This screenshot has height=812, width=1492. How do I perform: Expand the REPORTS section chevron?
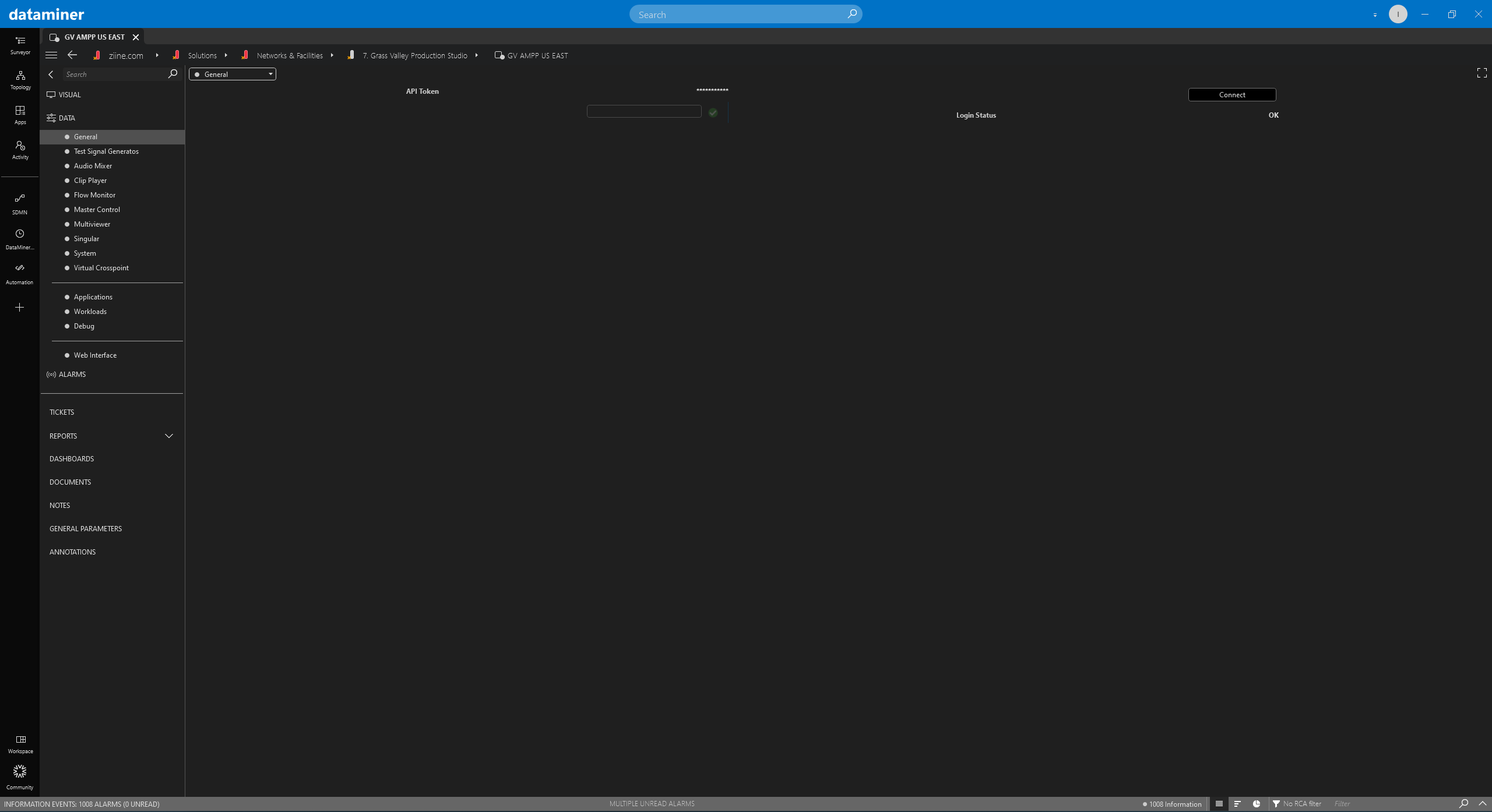pos(169,436)
